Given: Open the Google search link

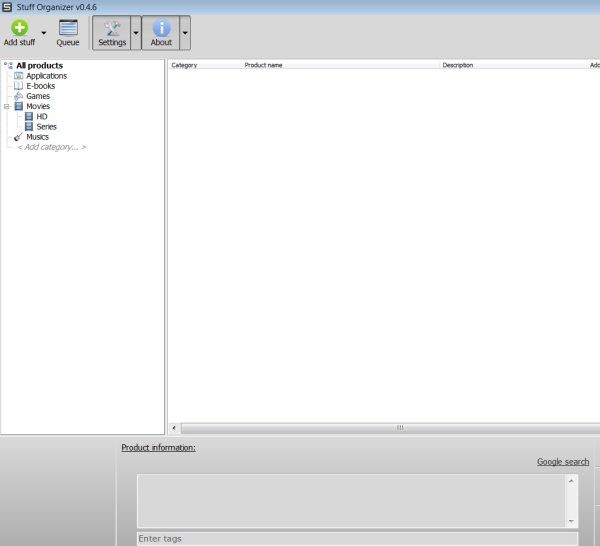Looking at the screenshot, I should (x=562, y=462).
